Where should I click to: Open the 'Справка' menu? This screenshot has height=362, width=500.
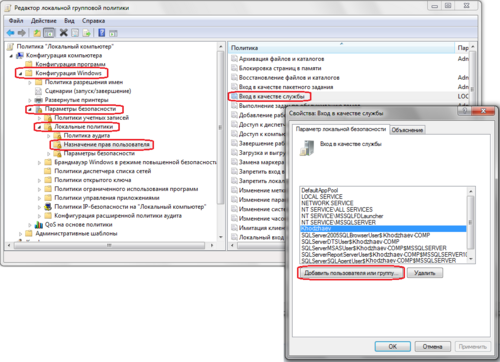click(93, 21)
